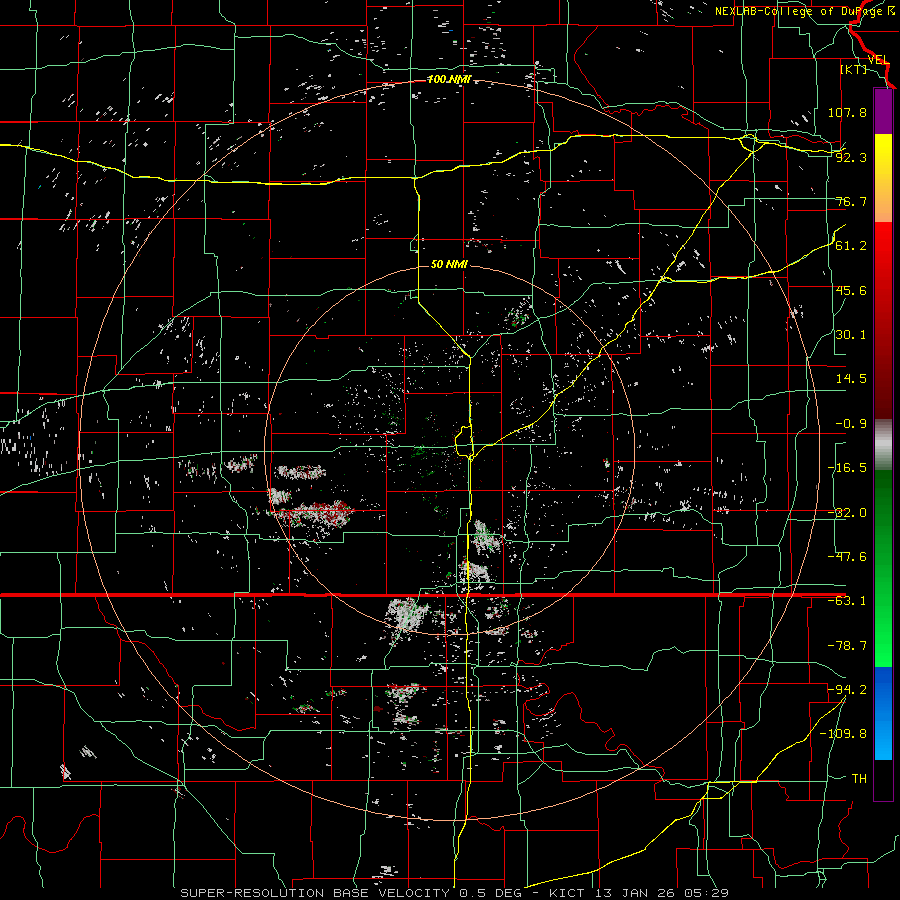Click the "TH" threshold label
Viewport: 900px width, 900px height.
[859, 778]
